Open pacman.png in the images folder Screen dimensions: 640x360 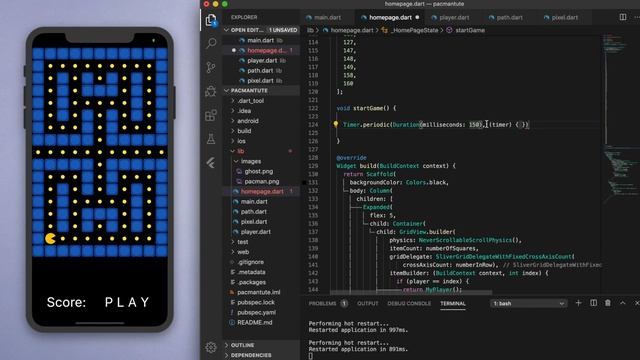(261, 181)
